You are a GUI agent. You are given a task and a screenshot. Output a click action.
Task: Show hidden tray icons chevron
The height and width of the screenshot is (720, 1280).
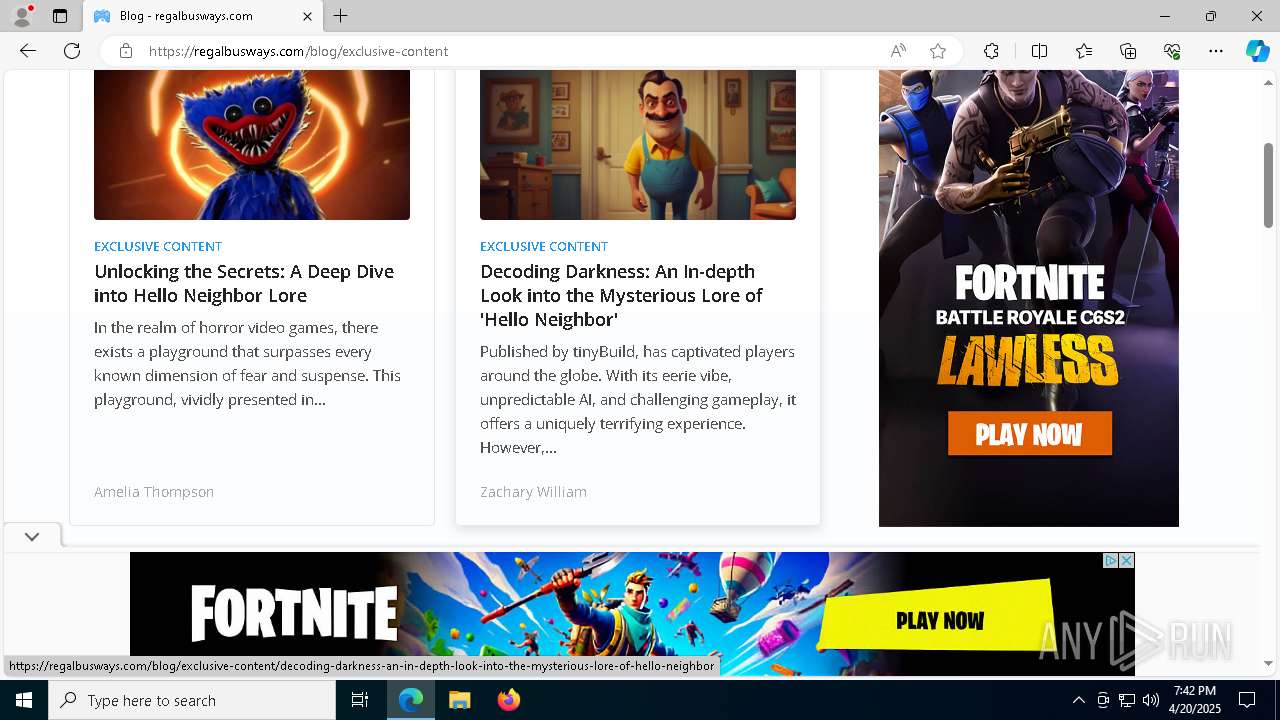[1078, 700]
